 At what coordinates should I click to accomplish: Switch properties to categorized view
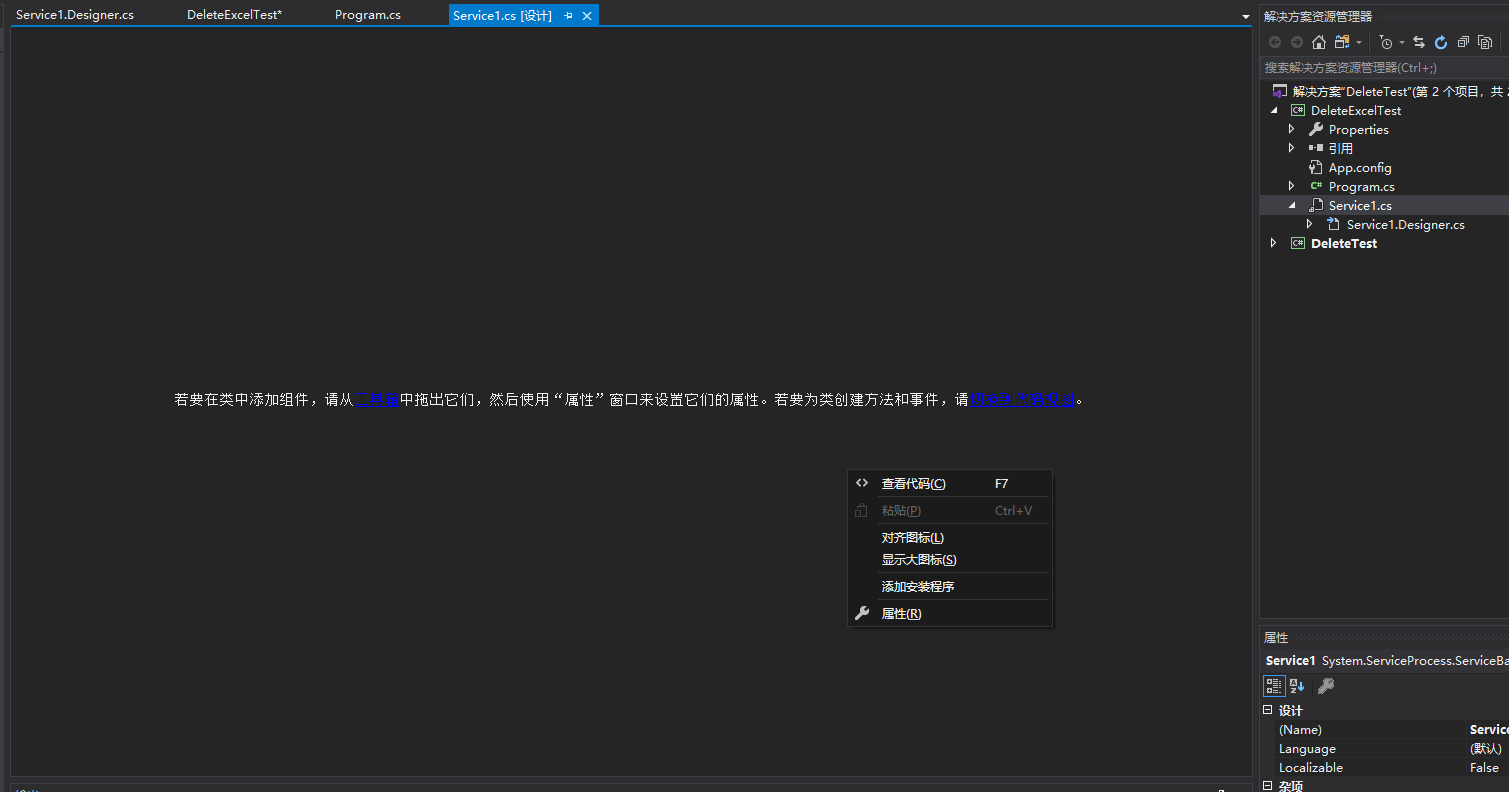1274,686
